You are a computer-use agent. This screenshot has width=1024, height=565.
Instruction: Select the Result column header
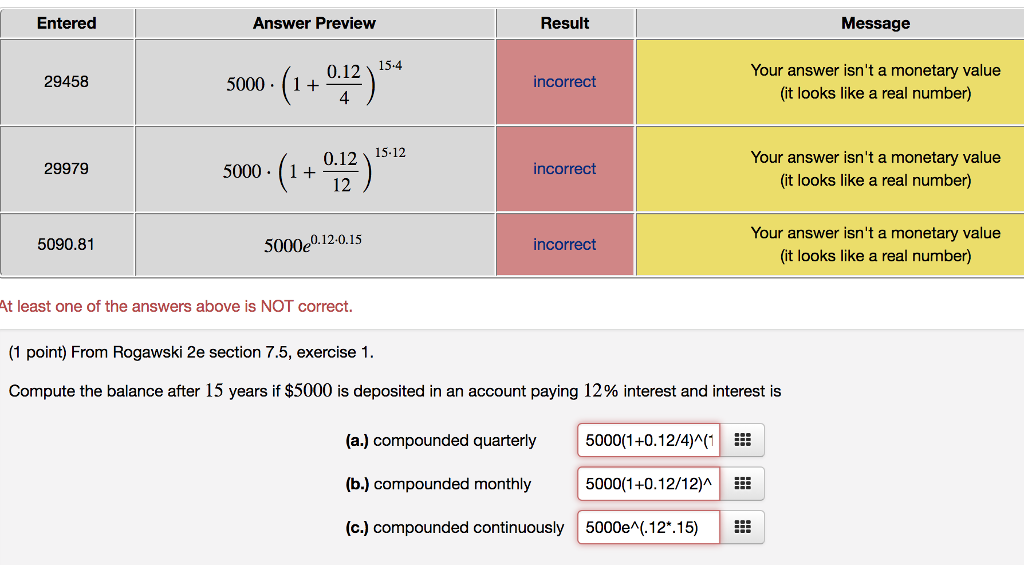pos(565,24)
